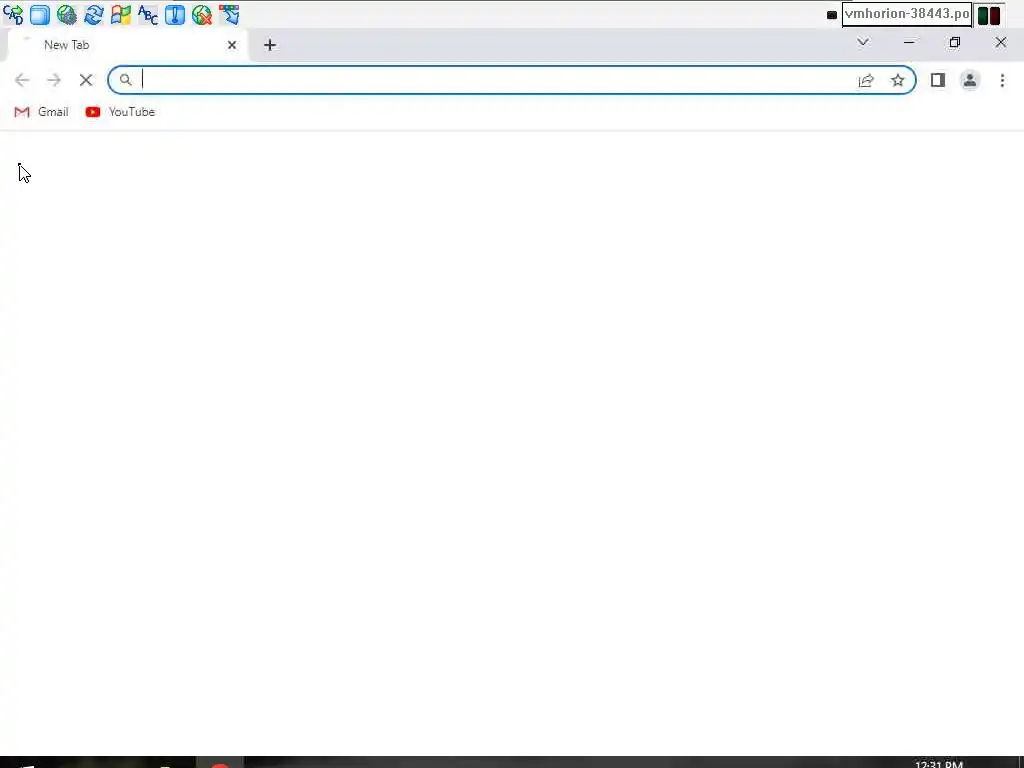Viewport: 1024px width, 768px height.
Task: Stop loading the page with X button
Action: coord(86,80)
